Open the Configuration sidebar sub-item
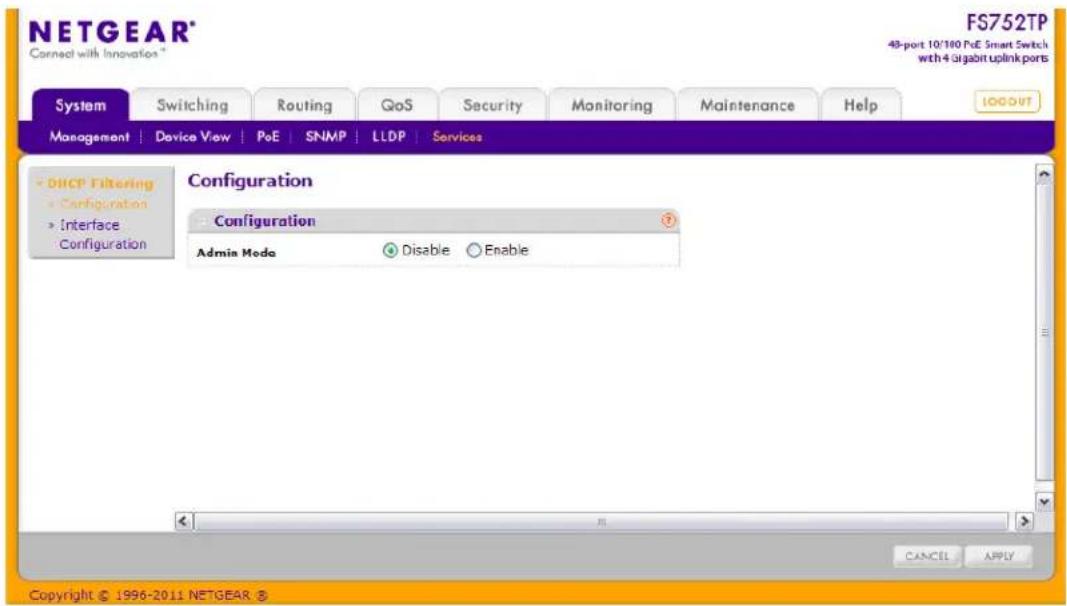The width and height of the screenshot is (1067, 606). click(103, 203)
